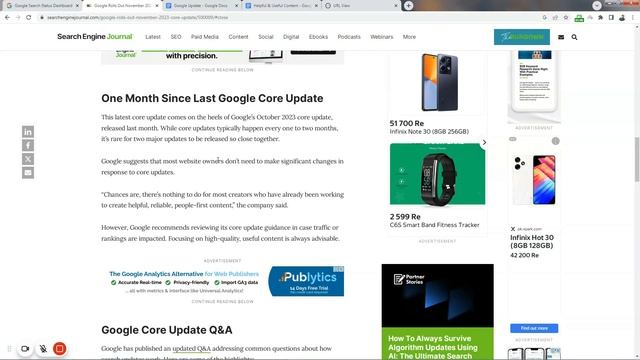Toggle muted microphone in recorder toolbar
Viewport: 640px width, 360px height.
43,349
